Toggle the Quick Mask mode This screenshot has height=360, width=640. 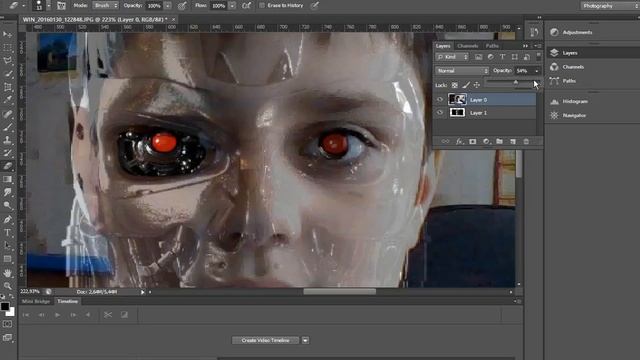pyautogui.click(x=7, y=324)
